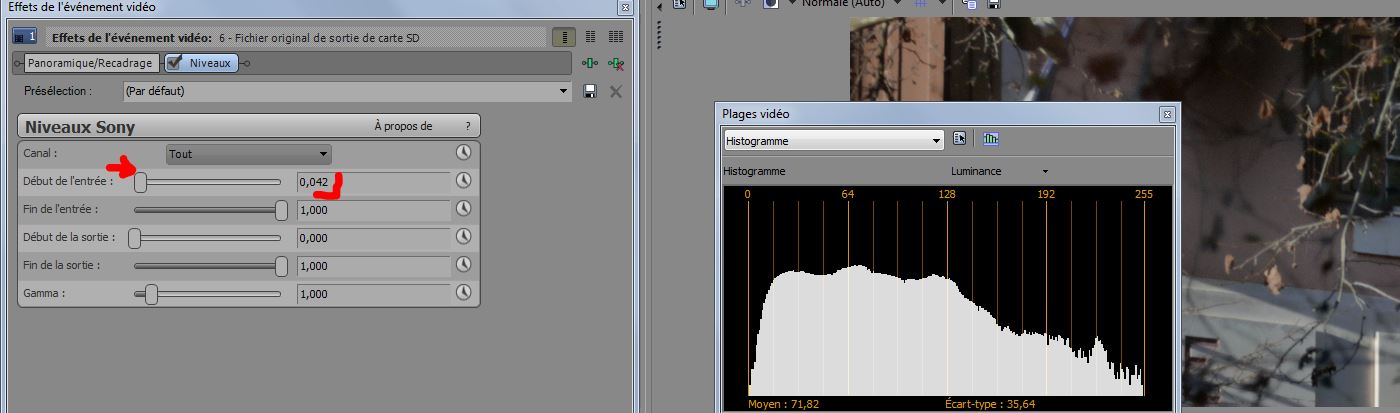Click the animate clock icon for Canal

coord(463,153)
